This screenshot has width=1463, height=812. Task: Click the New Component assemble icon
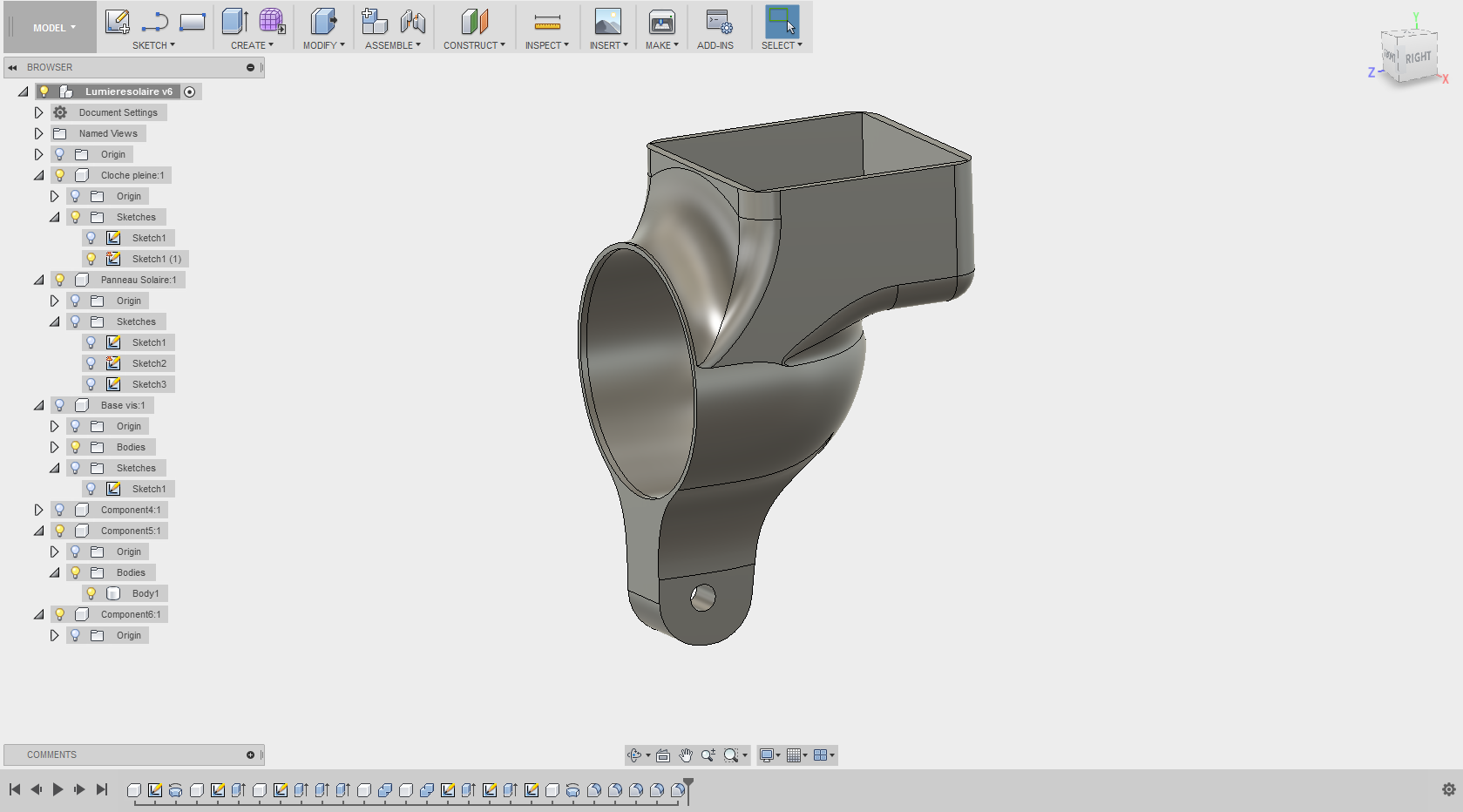pos(375,22)
